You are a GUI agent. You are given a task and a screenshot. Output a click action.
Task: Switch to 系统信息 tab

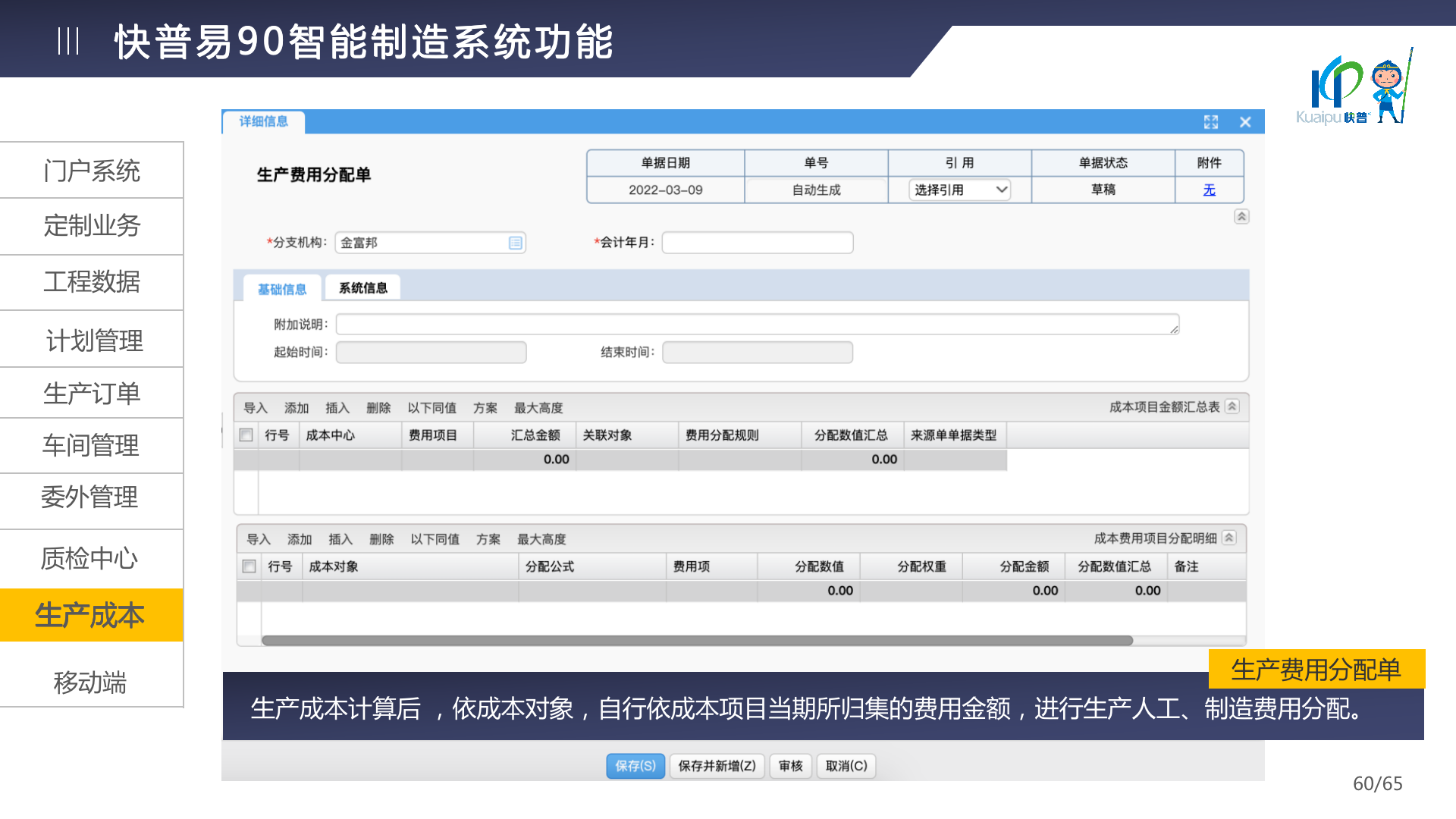tap(362, 288)
